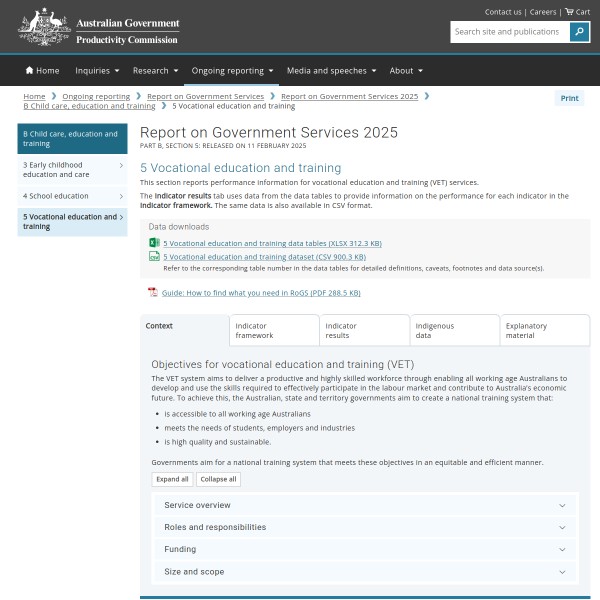Click the CSV dataset file icon
Image resolution: width=600 pixels, height=600 pixels.
point(154,257)
